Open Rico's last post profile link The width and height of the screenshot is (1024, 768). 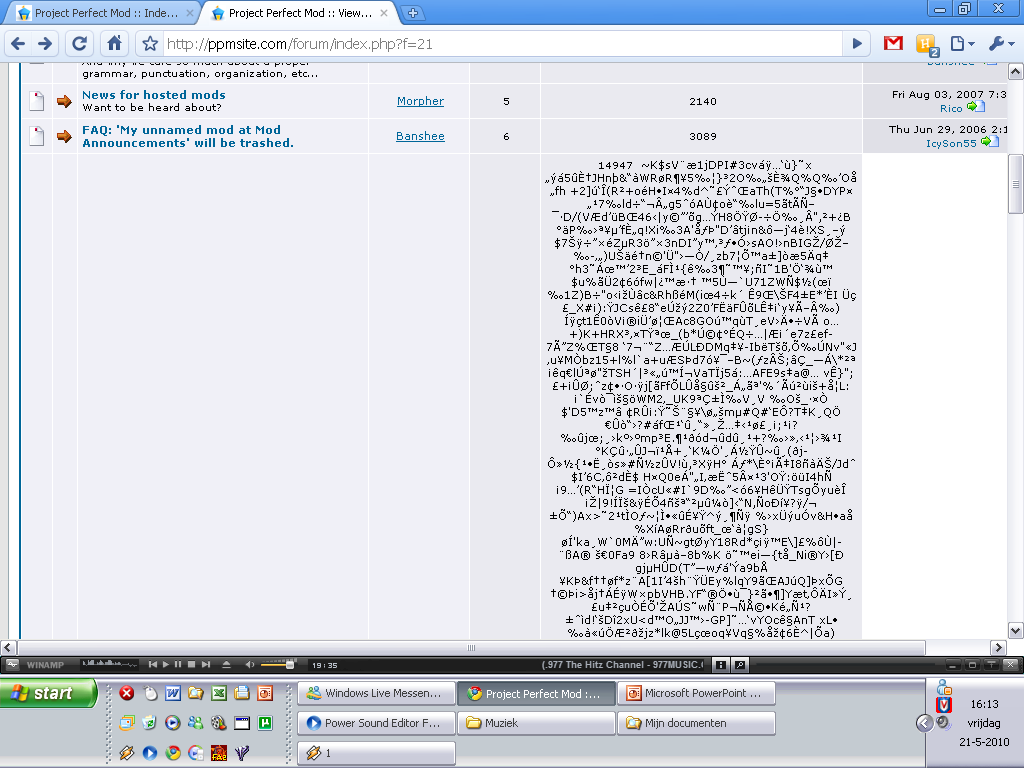pos(951,108)
